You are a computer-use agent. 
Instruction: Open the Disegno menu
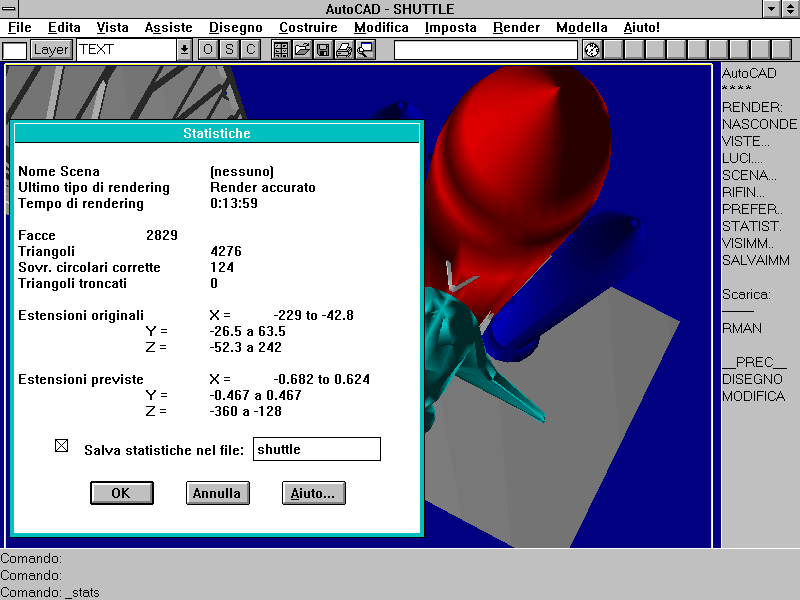(x=236, y=28)
